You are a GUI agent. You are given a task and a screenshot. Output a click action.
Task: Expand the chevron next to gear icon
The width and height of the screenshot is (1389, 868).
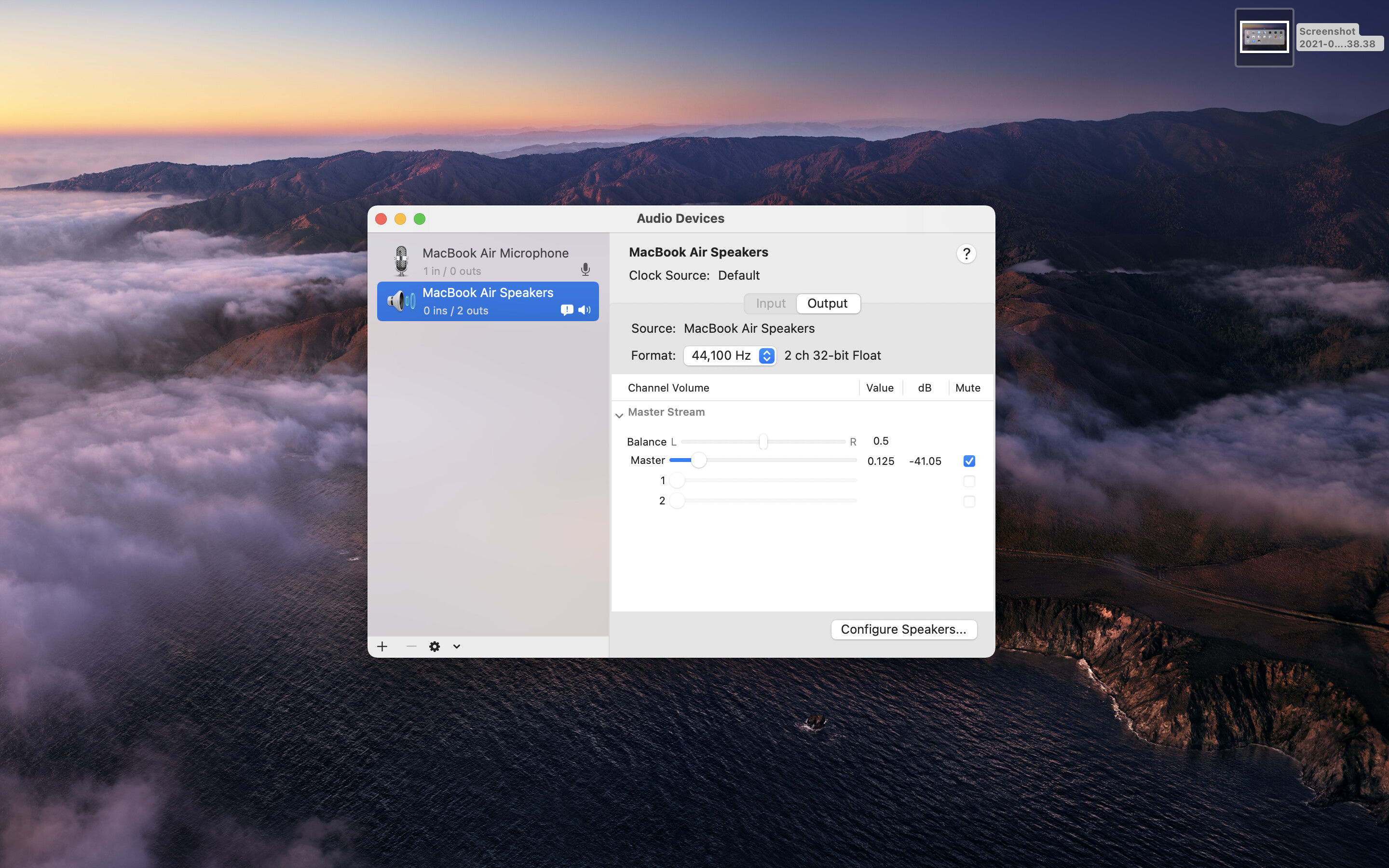point(456,646)
